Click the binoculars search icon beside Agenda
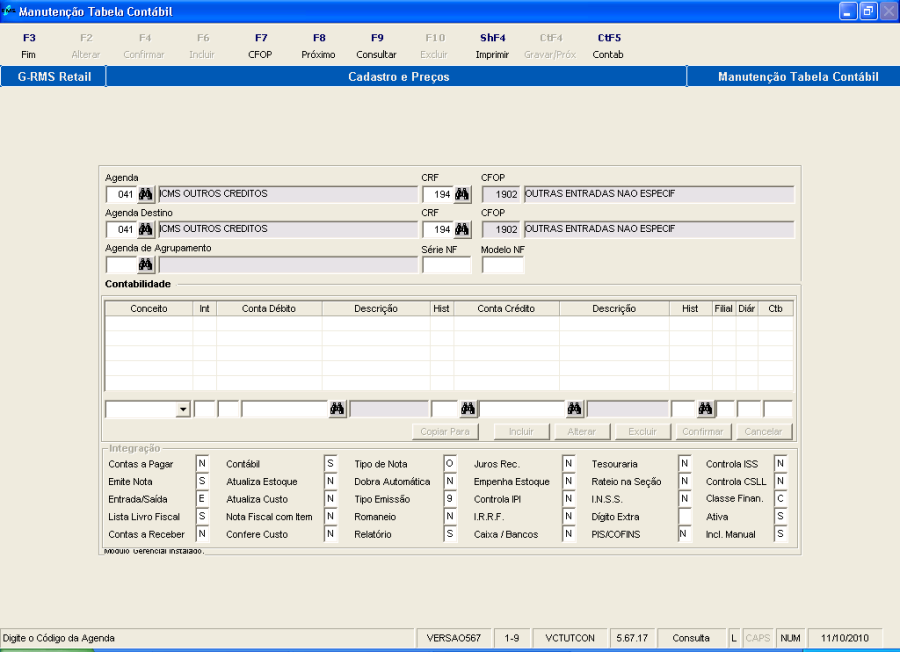 [x=146, y=194]
